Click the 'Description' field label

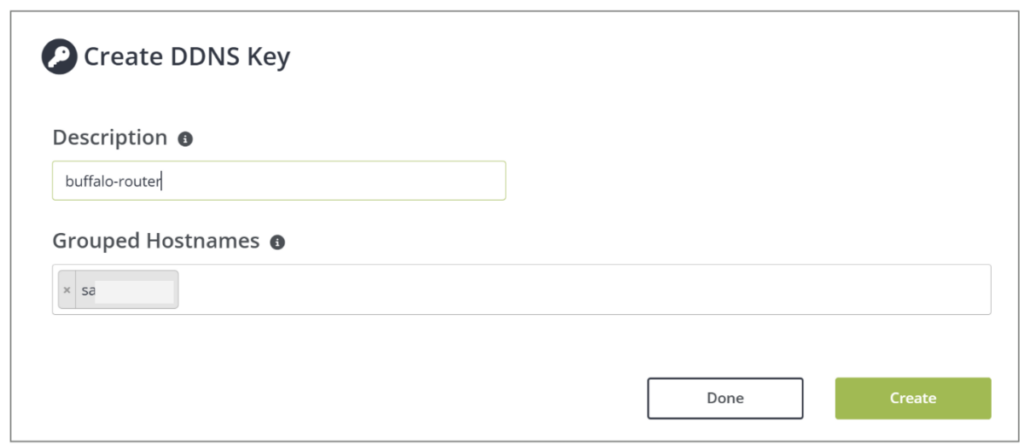pos(110,138)
